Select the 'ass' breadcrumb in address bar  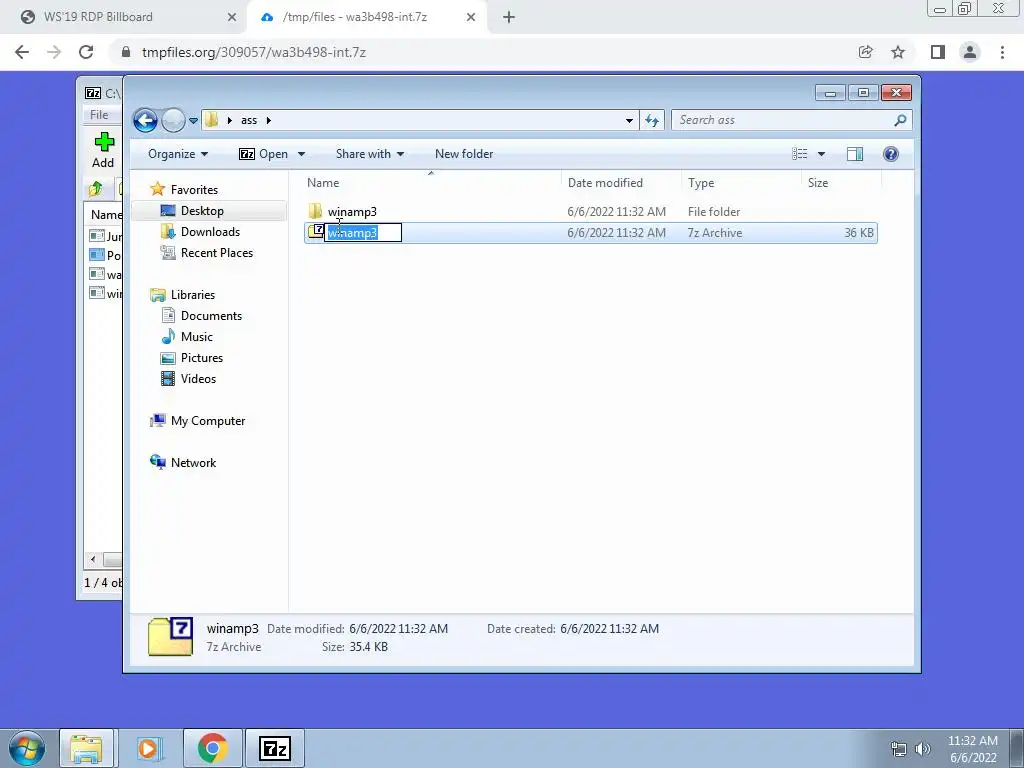point(249,120)
